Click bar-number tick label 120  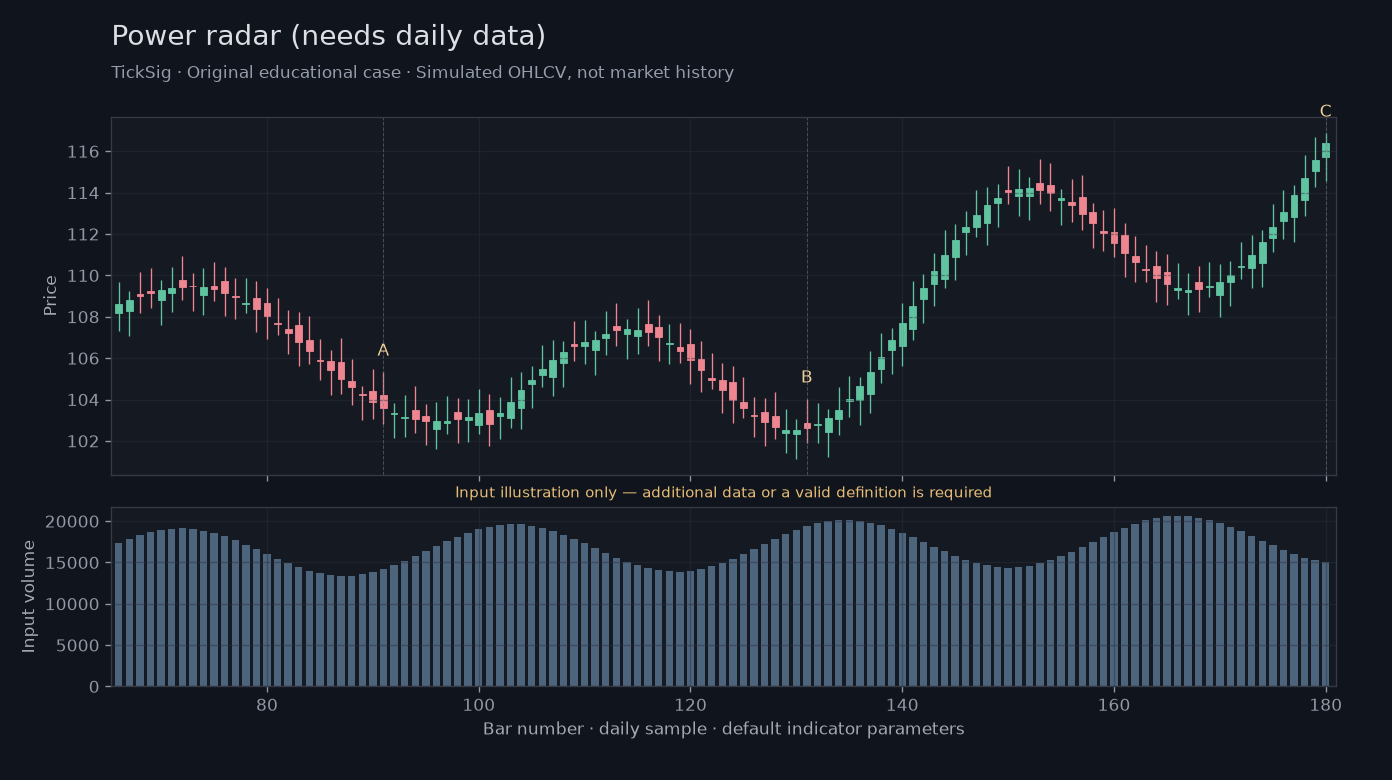pos(690,704)
